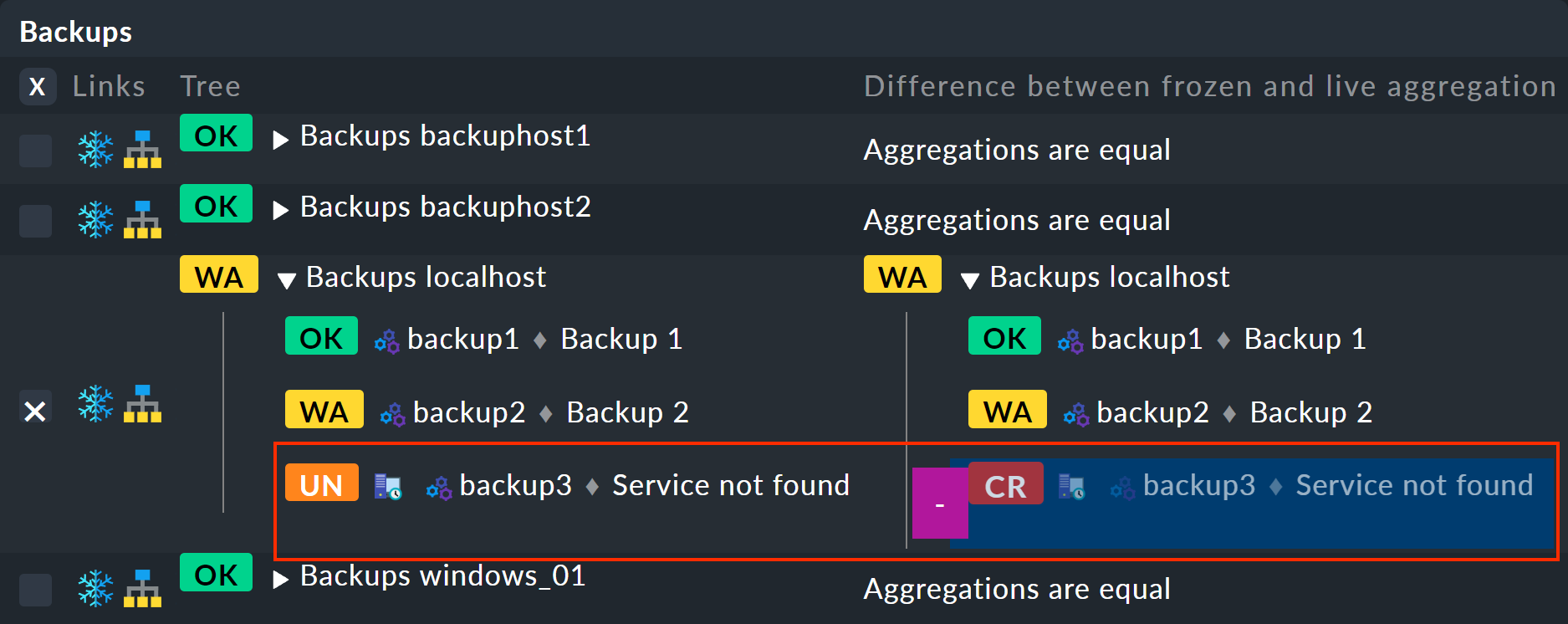Expand the Backups windows_01 tree
This screenshot has height=624, width=1568.
click(281, 579)
